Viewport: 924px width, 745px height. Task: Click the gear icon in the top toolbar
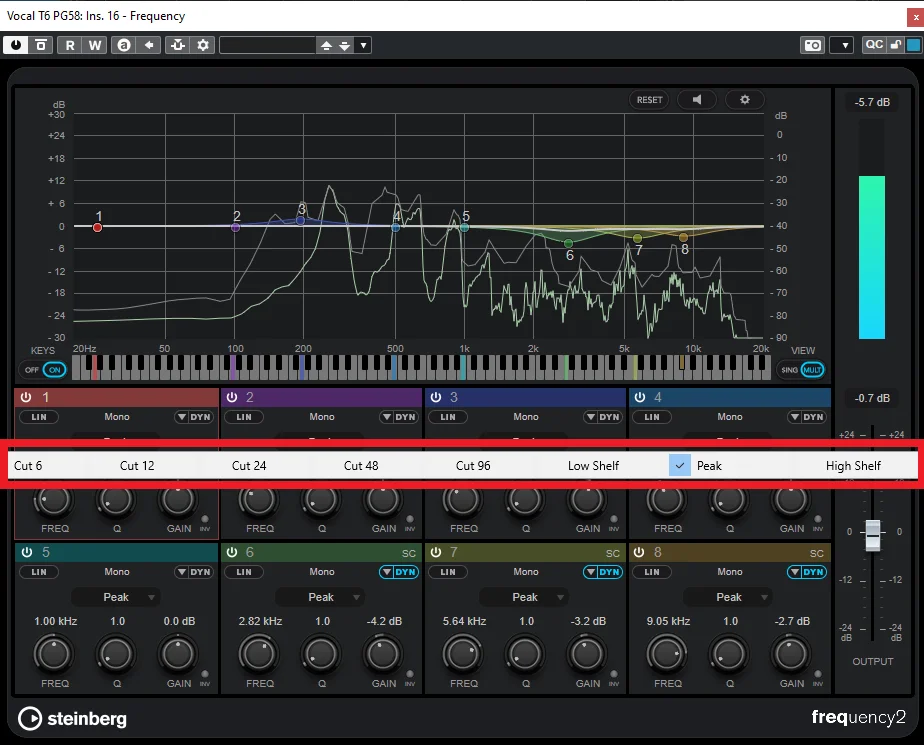point(203,45)
